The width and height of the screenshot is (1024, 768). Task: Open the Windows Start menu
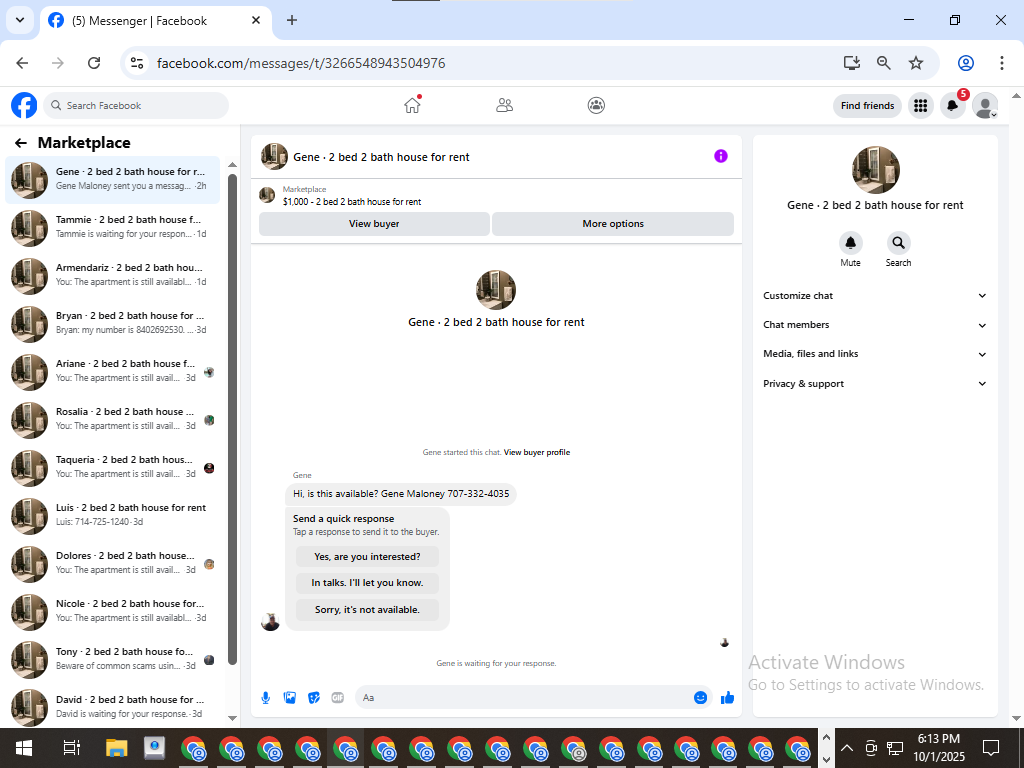[x=24, y=748]
